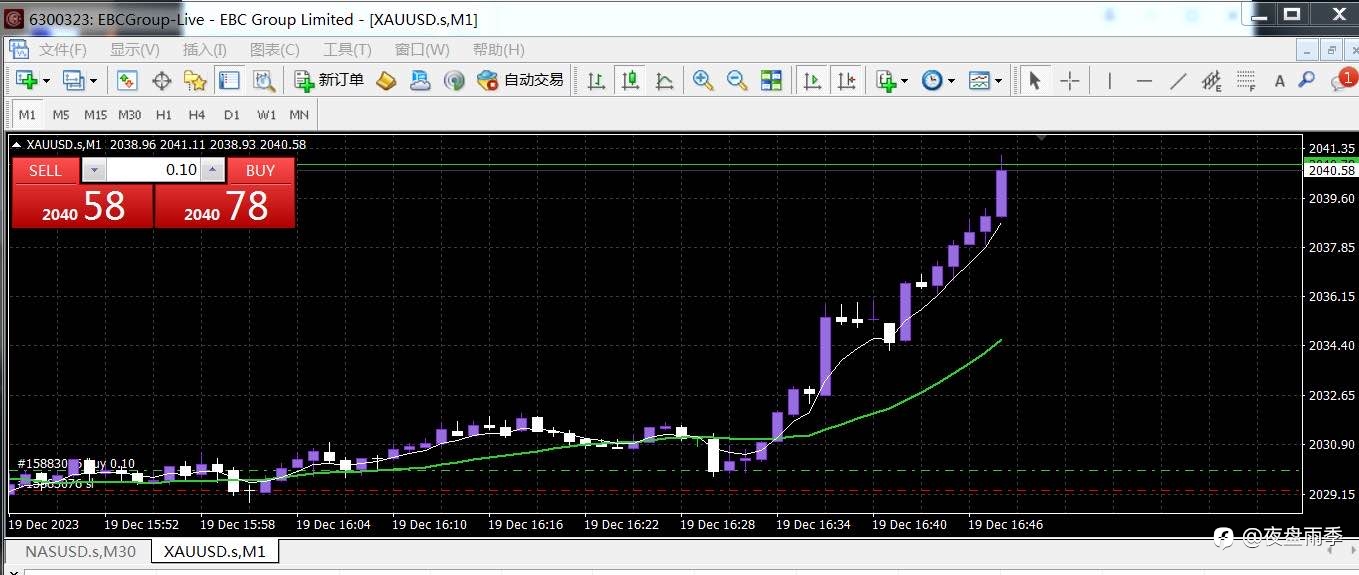Screen dimensions: 1359x575
Task: Collapse one-click trading panel triangle near XAUUSD.s
Action: [x=17, y=144]
